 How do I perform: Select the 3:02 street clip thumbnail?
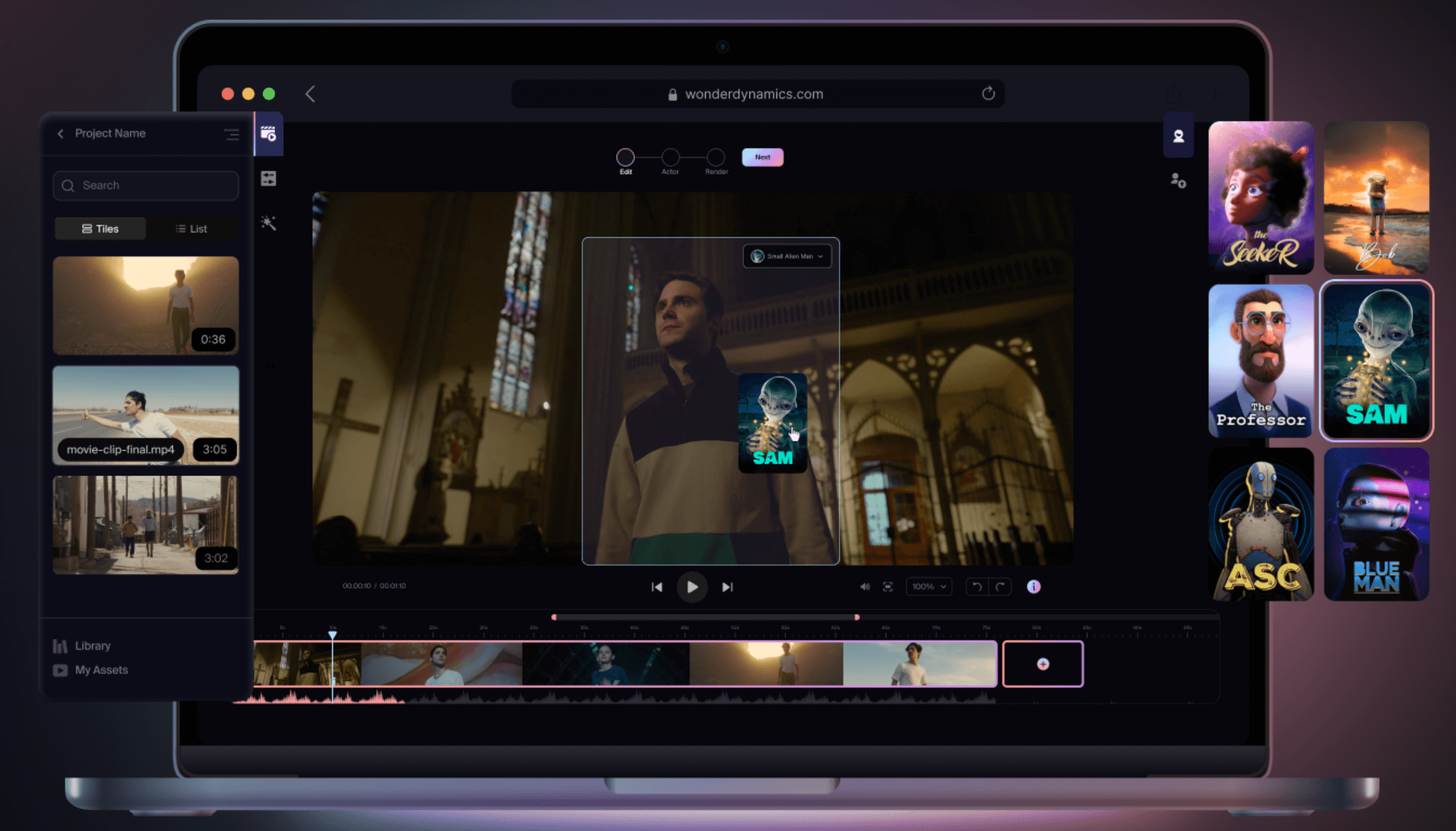[x=145, y=525]
